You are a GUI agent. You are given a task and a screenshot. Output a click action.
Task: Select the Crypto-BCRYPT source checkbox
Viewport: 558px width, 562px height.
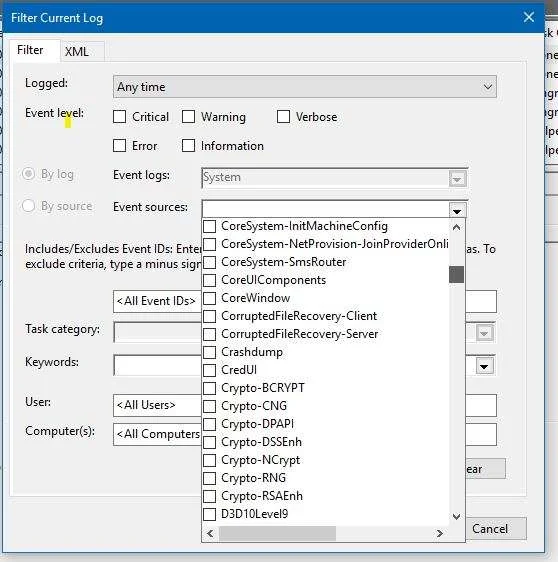[x=210, y=388]
